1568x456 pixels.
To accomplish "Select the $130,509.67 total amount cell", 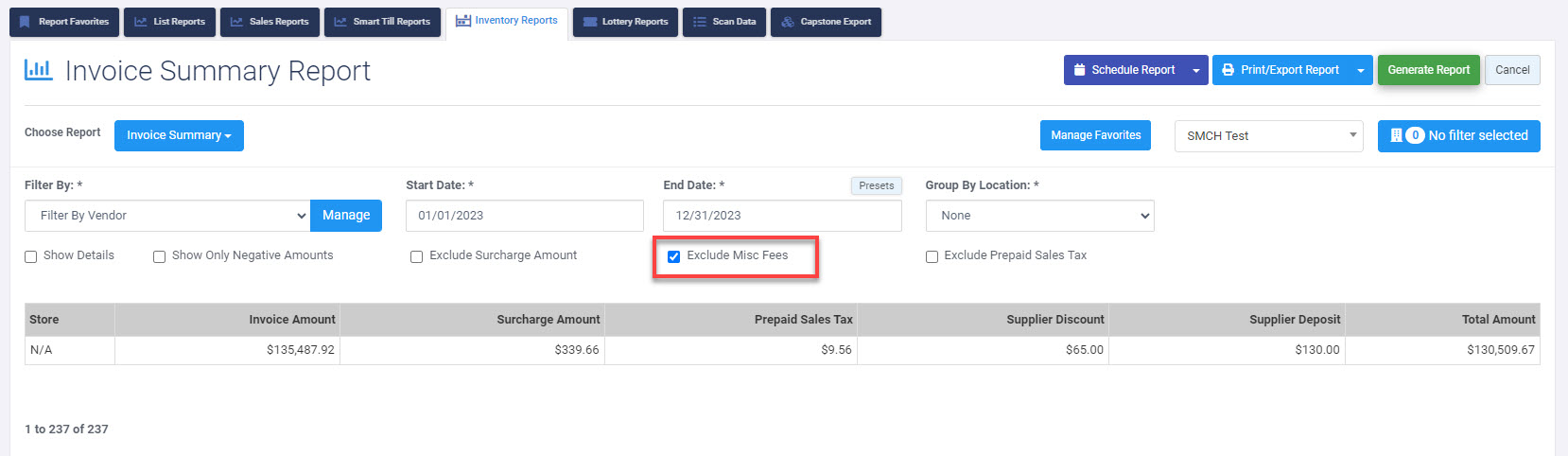I will coord(1442,350).
